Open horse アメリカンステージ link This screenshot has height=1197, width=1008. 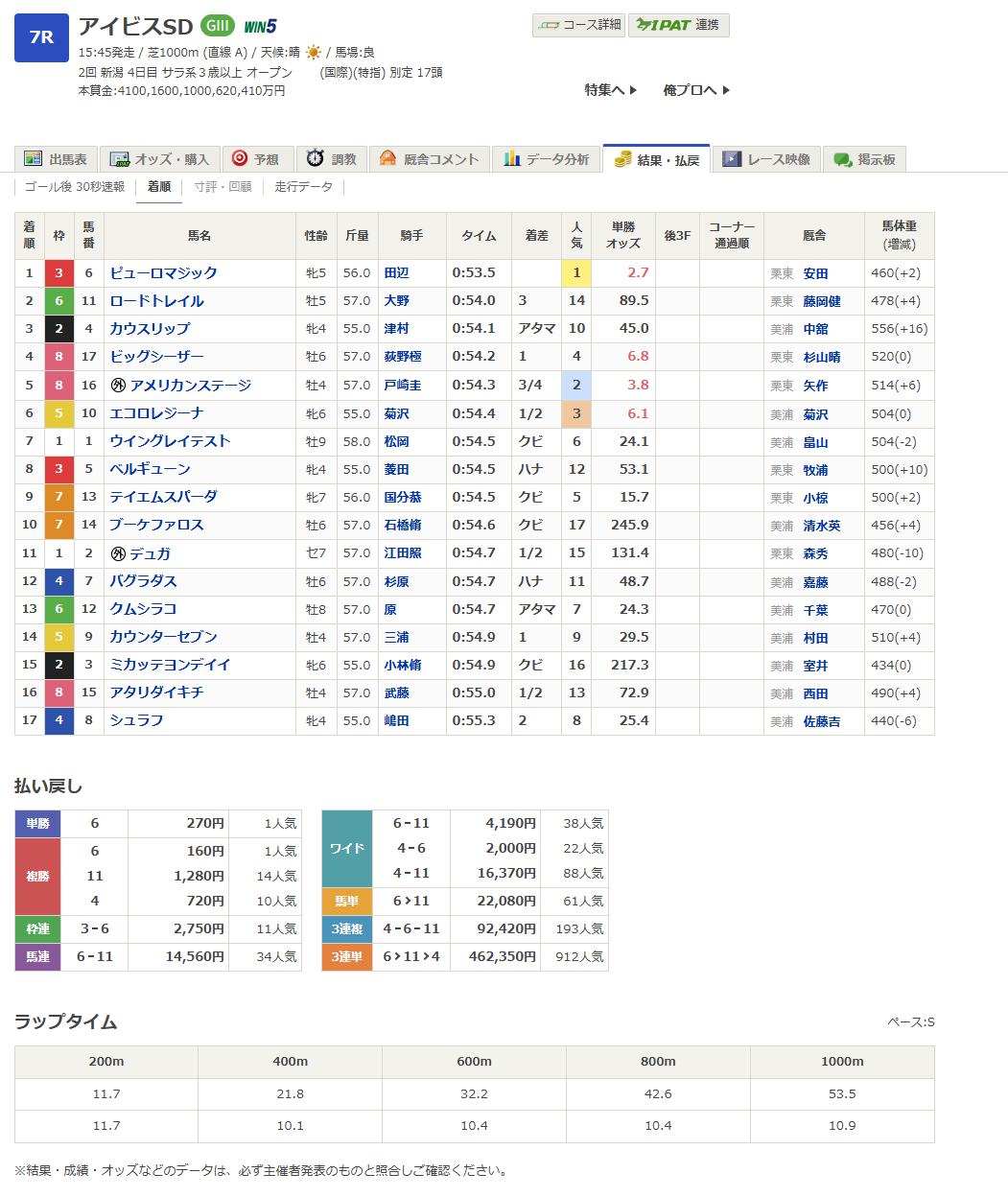point(191,386)
